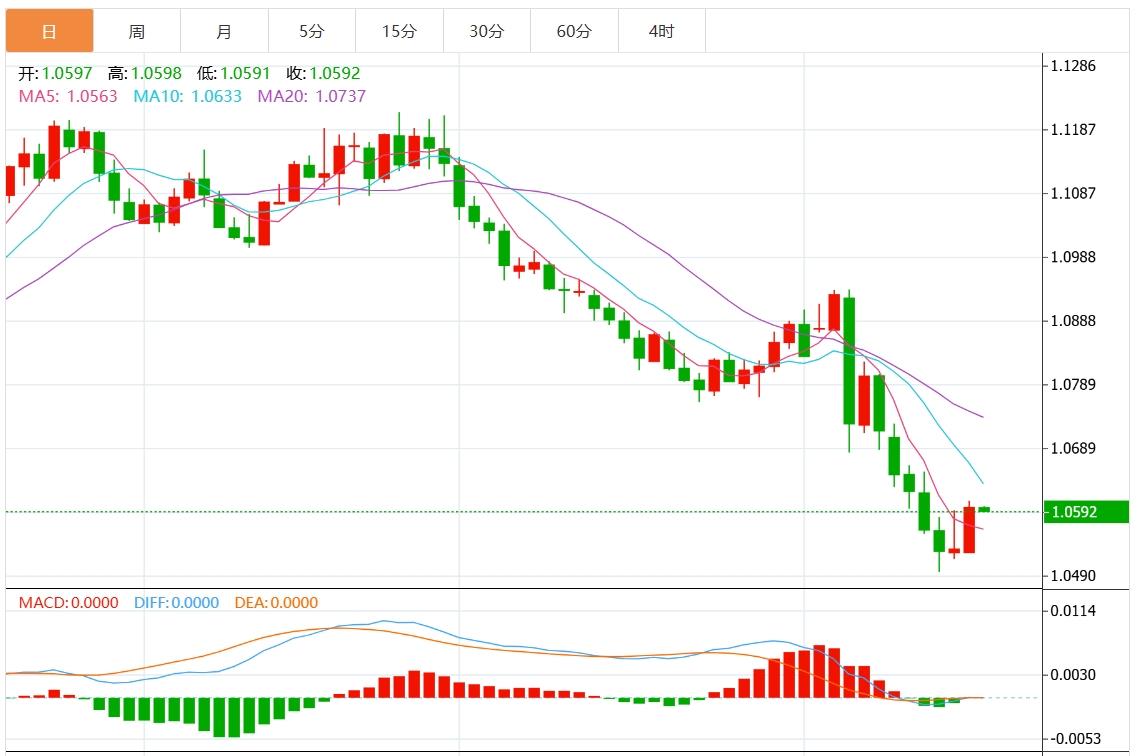Select the 日 (daily) timeframe tab

(49, 31)
